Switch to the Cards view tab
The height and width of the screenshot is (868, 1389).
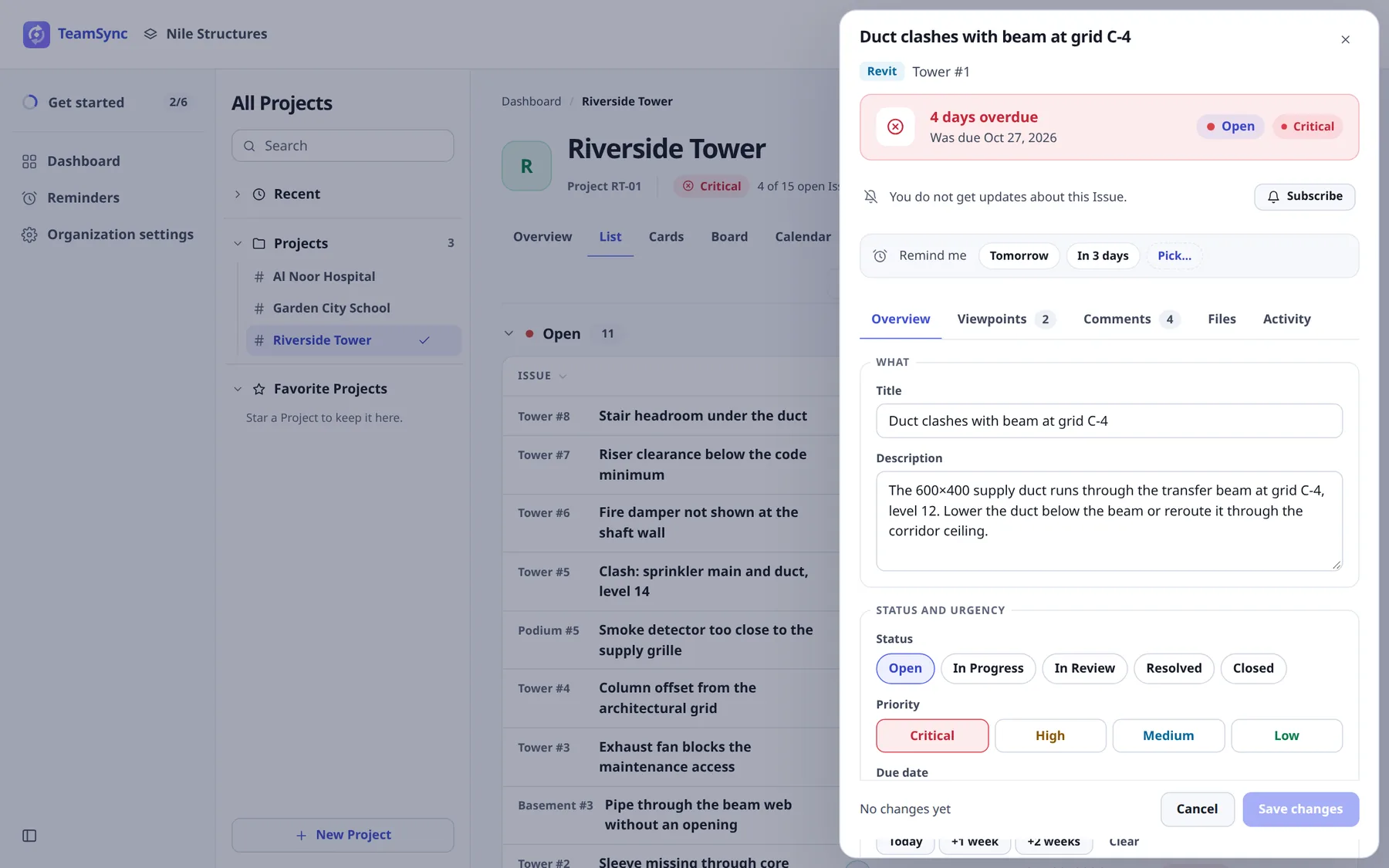tap(666, 237)
